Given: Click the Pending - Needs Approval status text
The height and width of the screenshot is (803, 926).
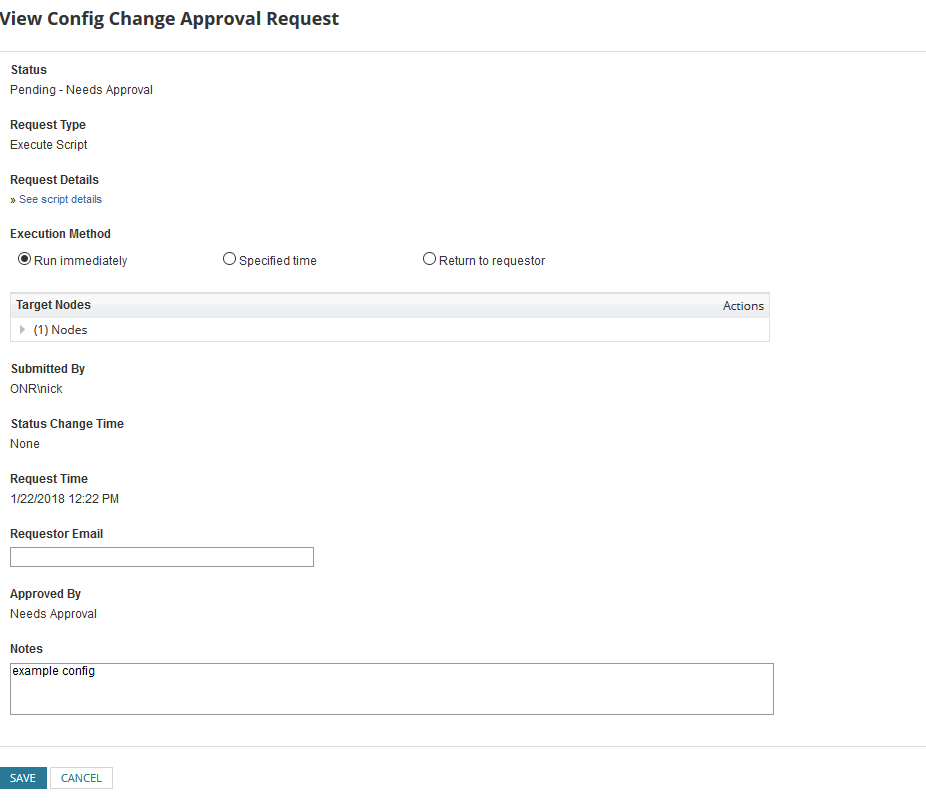Looking at the screenshot, I should pyautogui.click(x=81, y=90).
